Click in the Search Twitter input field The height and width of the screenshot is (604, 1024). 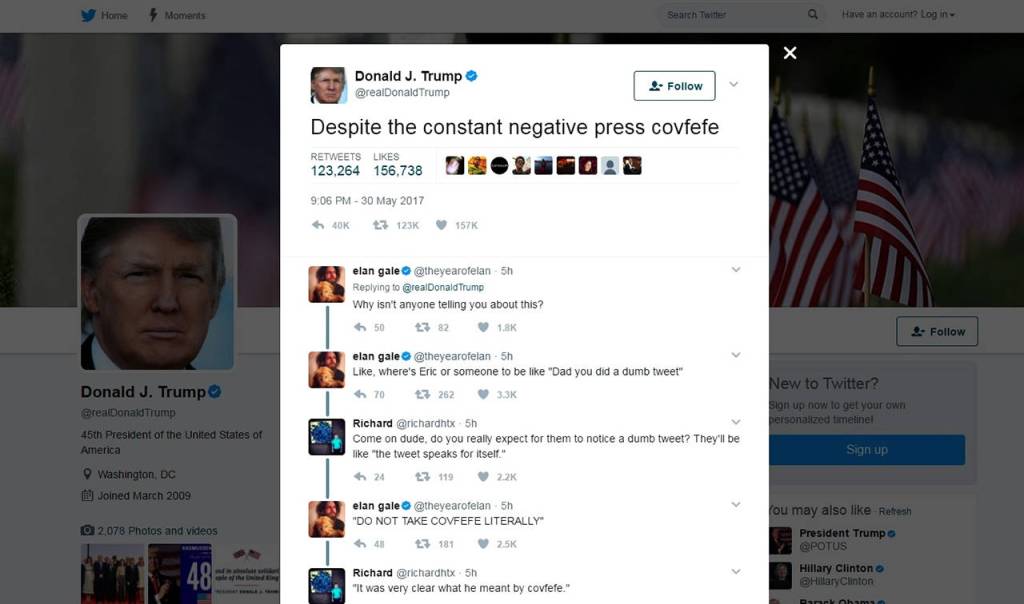(731, 14)
